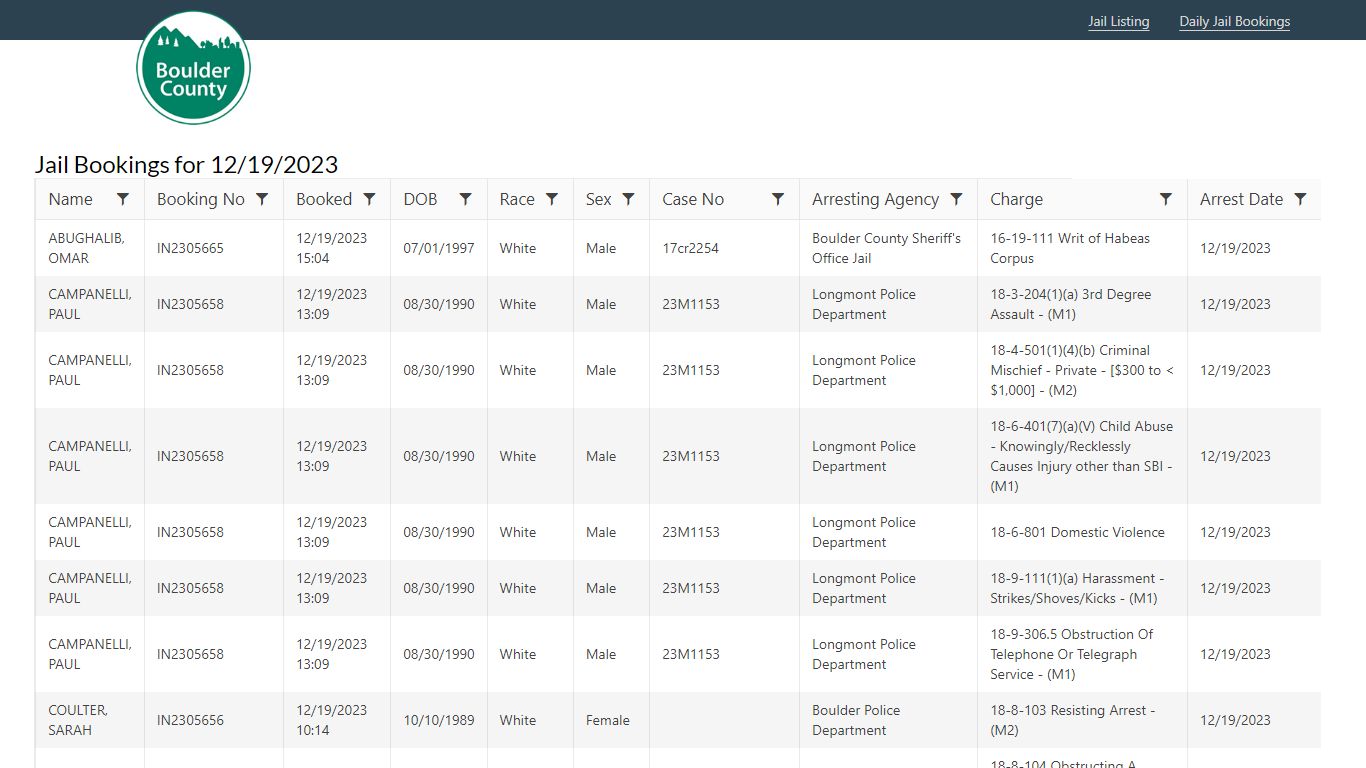Sort by Charge column header
Screen dimensions: 1366x768
1016,199
